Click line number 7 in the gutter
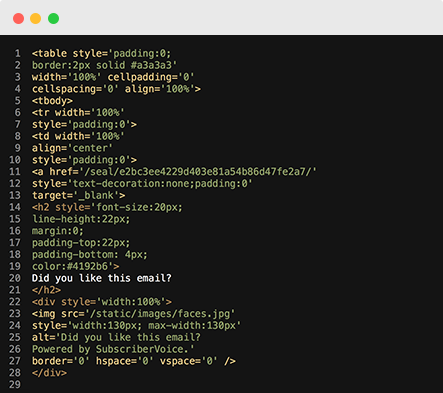Screen dimensions: 443x393 (x=17, y=124)
